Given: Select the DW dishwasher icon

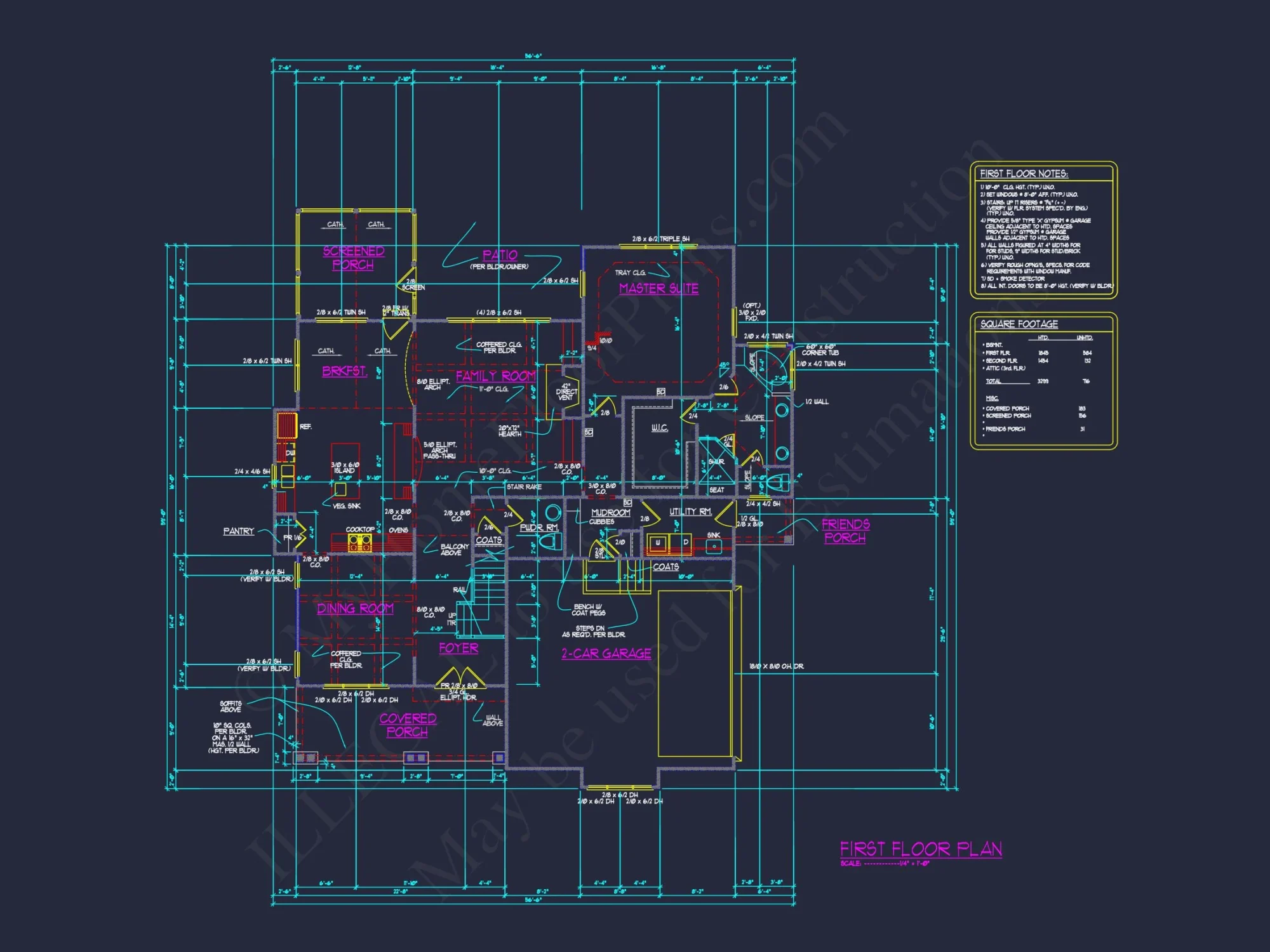Looking at the screenshot, I should 290,452.
